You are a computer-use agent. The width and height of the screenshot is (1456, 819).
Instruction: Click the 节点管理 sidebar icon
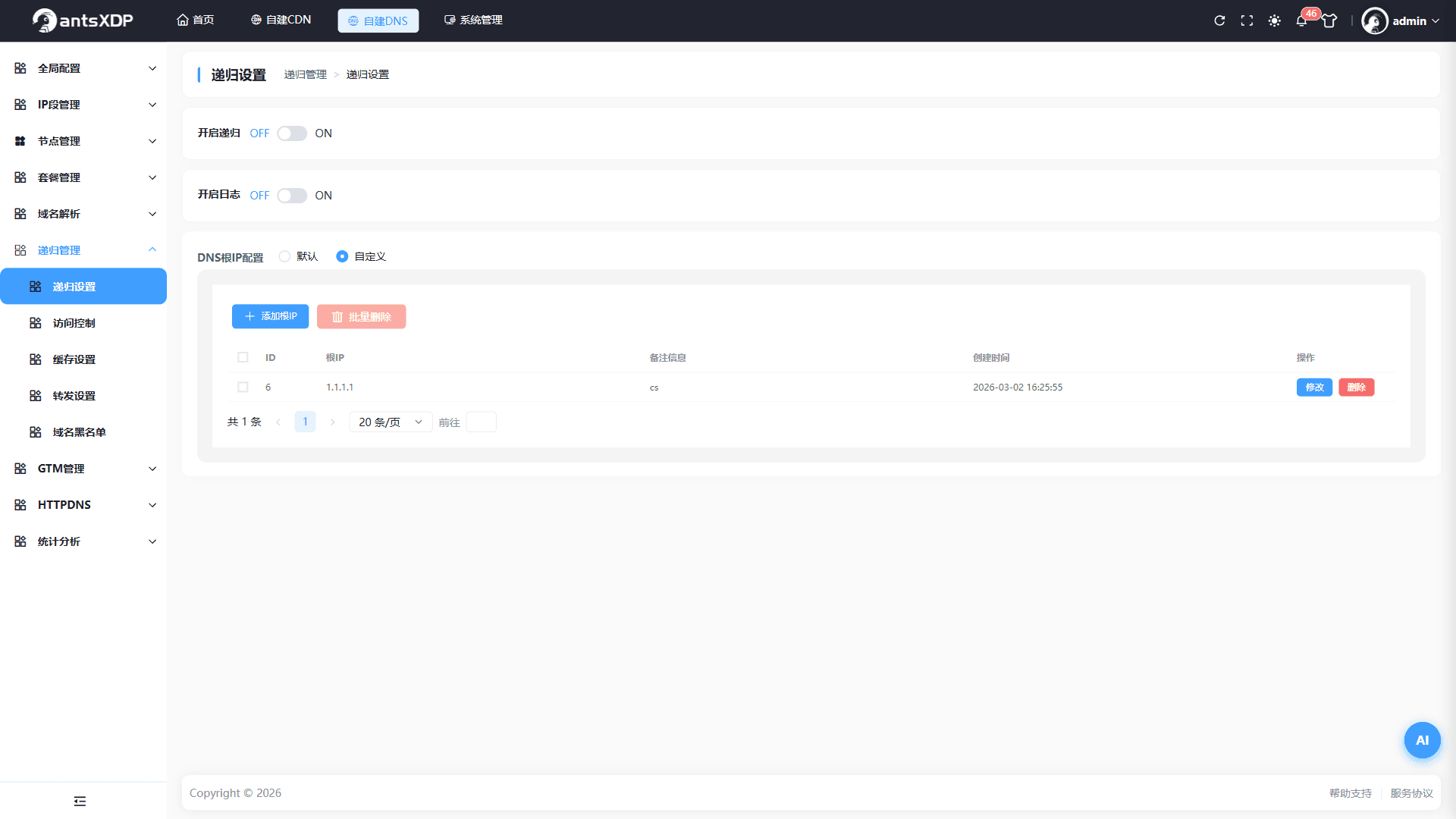click(x=20, y=141)
